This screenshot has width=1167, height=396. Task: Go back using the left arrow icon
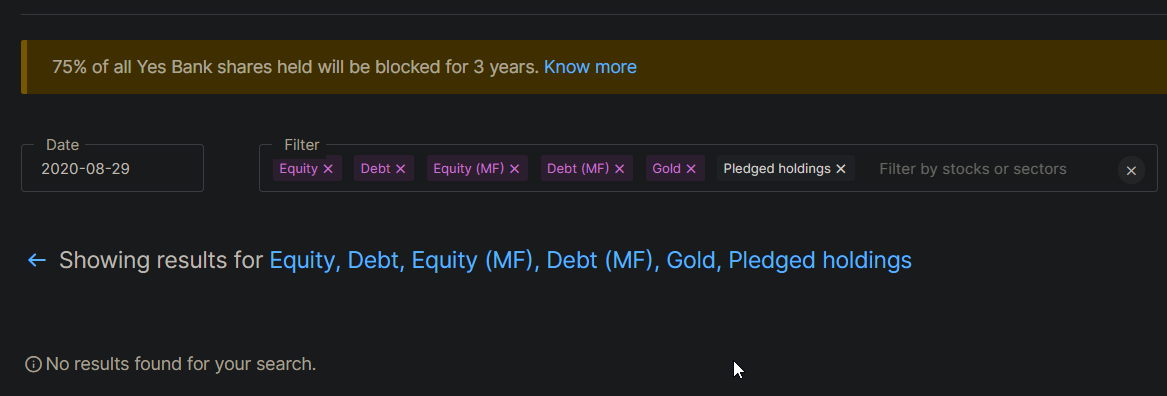point(36,260)
